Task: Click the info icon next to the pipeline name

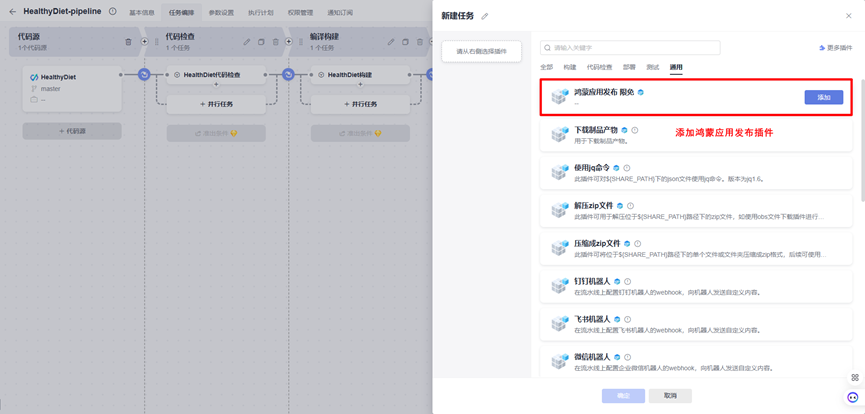Action: [113, 11]
